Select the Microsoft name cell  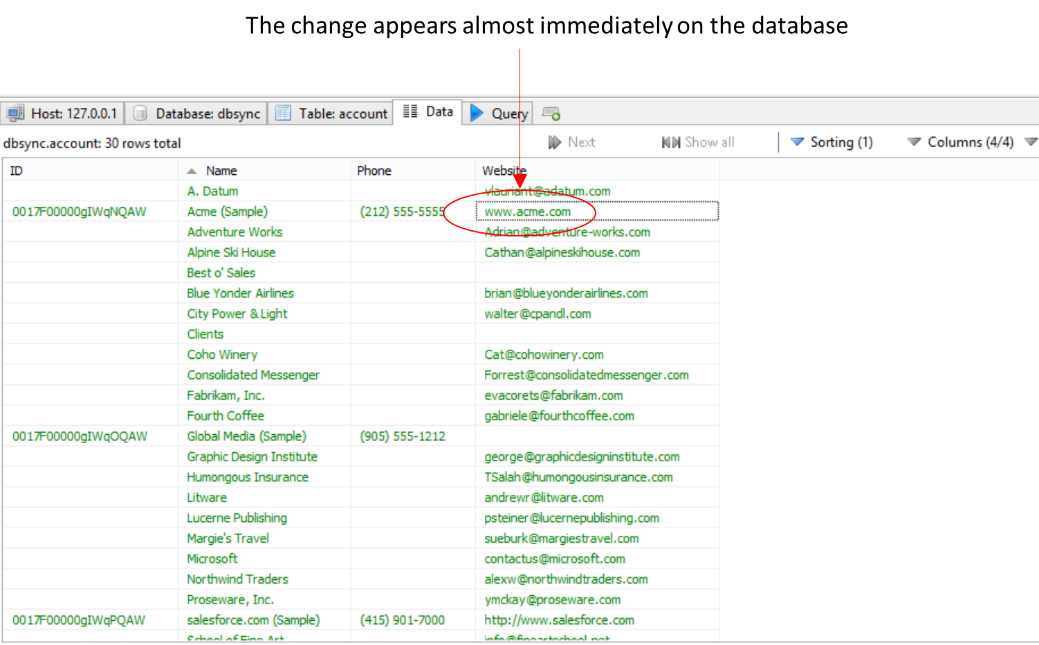tap(212, 559)
